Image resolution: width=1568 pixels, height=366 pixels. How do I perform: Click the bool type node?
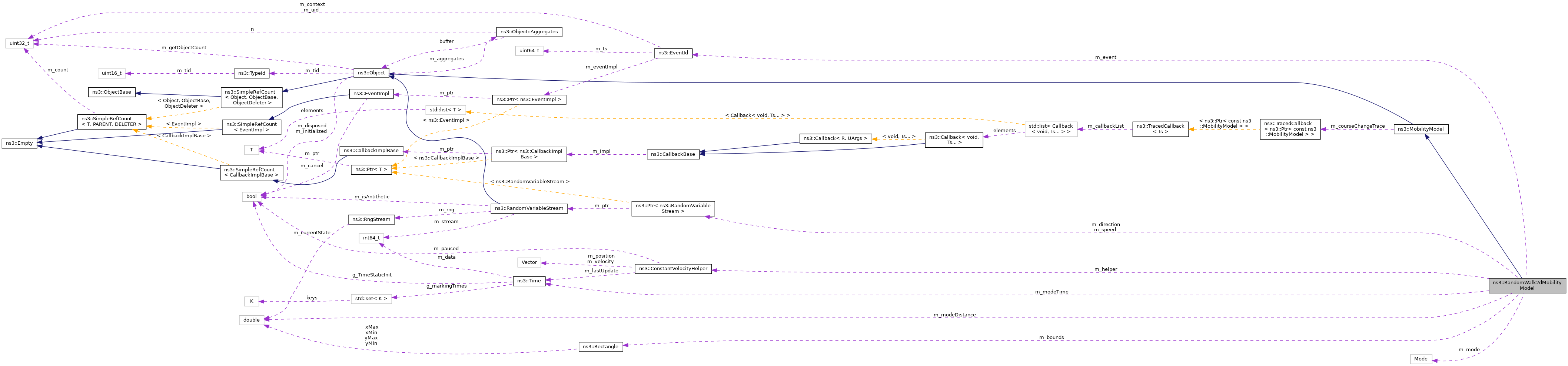[251, 197]
